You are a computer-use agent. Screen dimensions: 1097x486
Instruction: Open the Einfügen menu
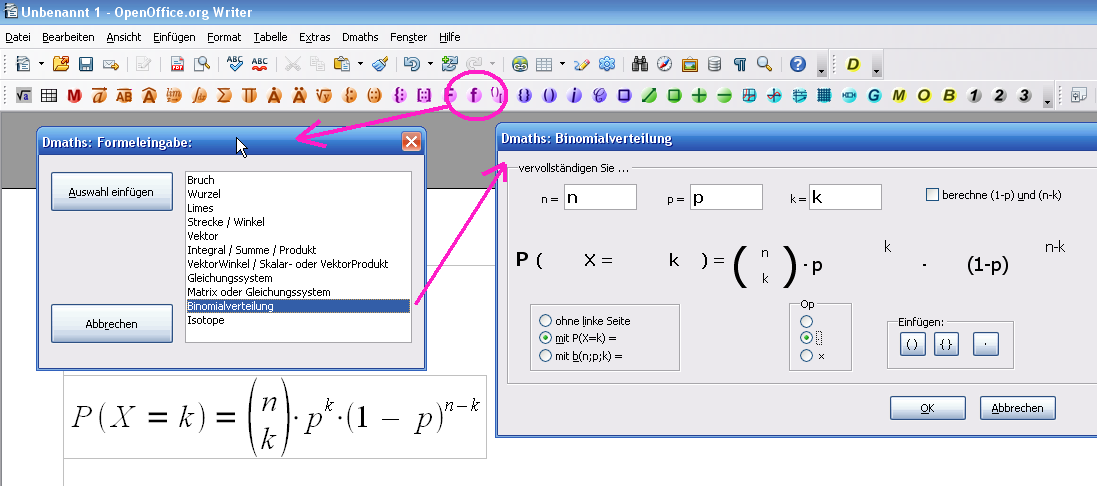pos(174,37)
